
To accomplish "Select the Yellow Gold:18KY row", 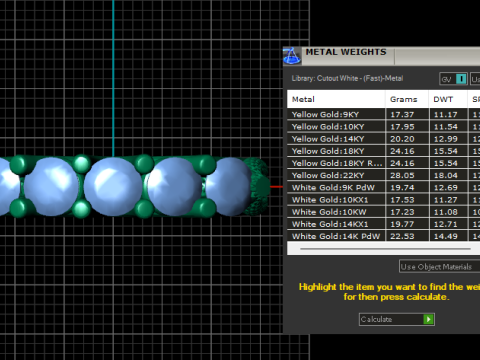I will tap(383, 151).
